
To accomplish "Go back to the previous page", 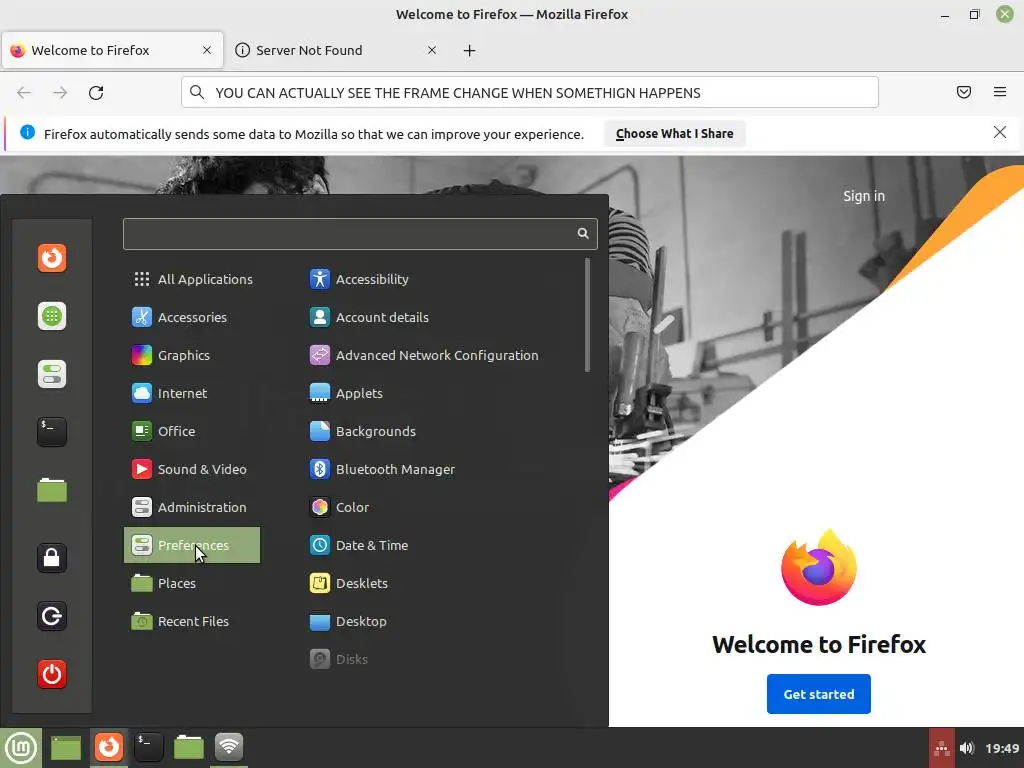I will pos(24,93).
